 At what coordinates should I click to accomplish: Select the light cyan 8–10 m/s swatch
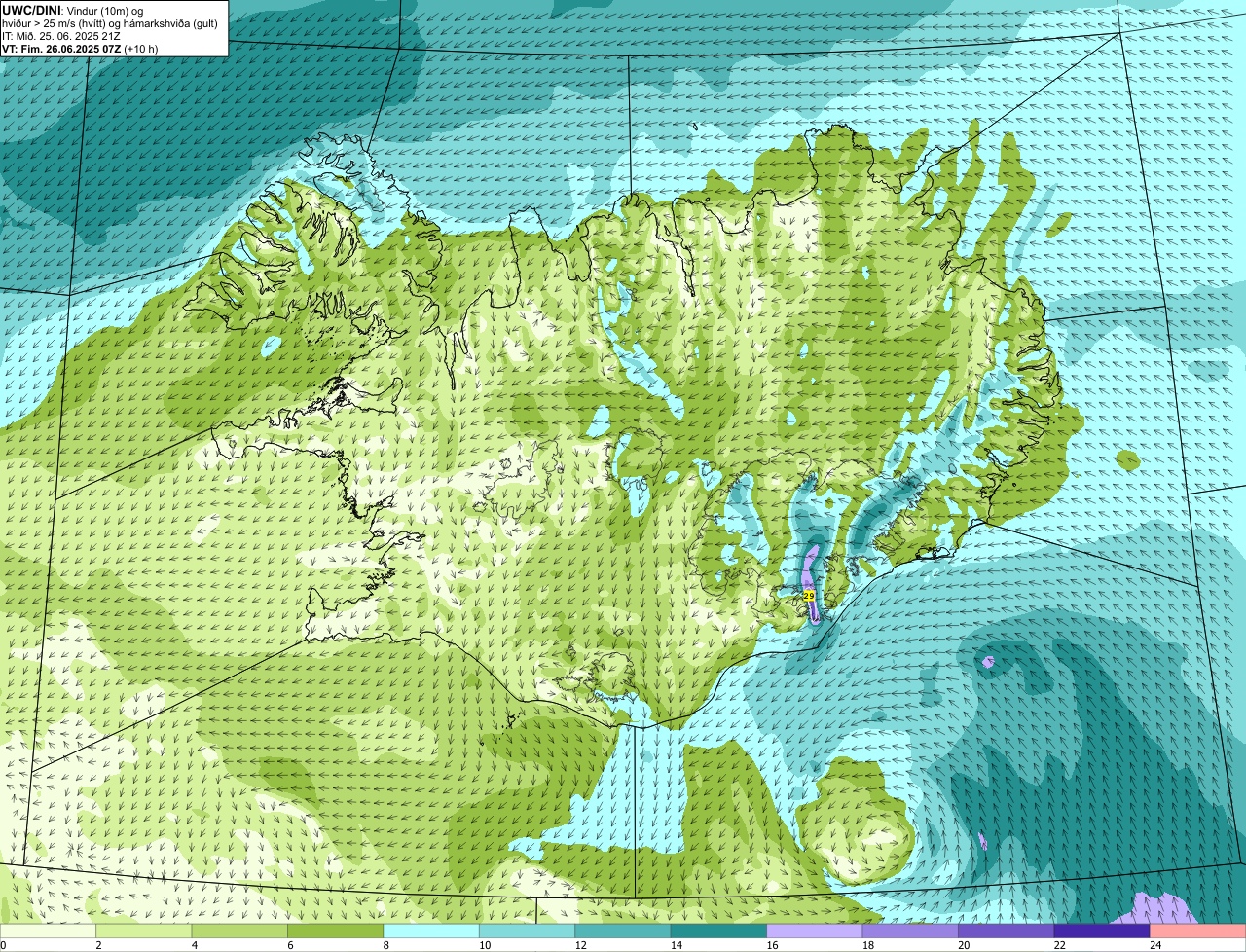(x=431, y=932)
